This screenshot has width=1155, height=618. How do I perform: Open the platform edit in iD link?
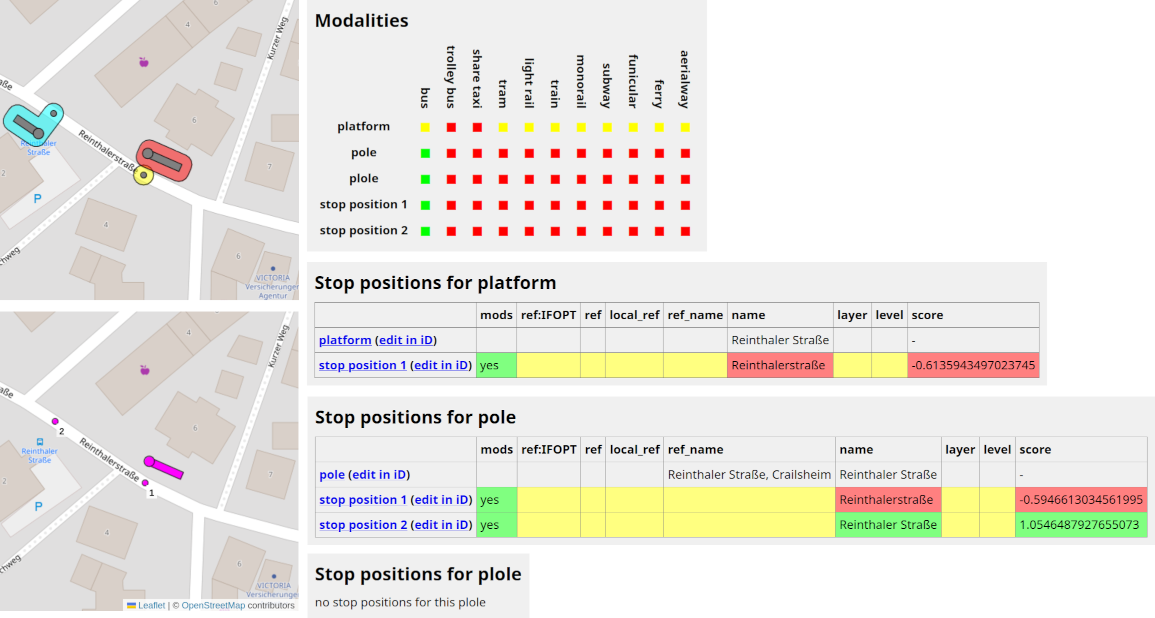point(406,340)
